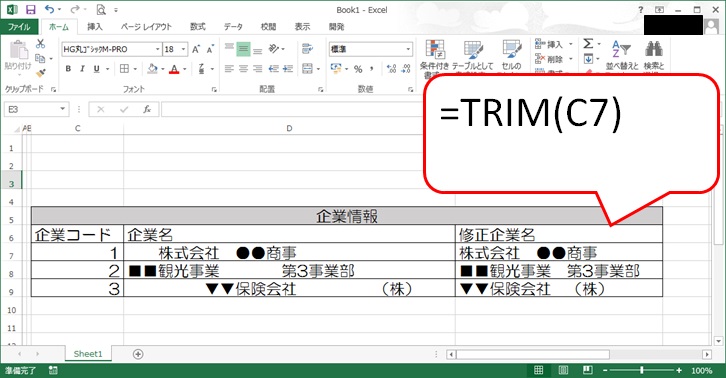
Task: Toggle Align Right horizontal alignment
Action: click(258, 69)
